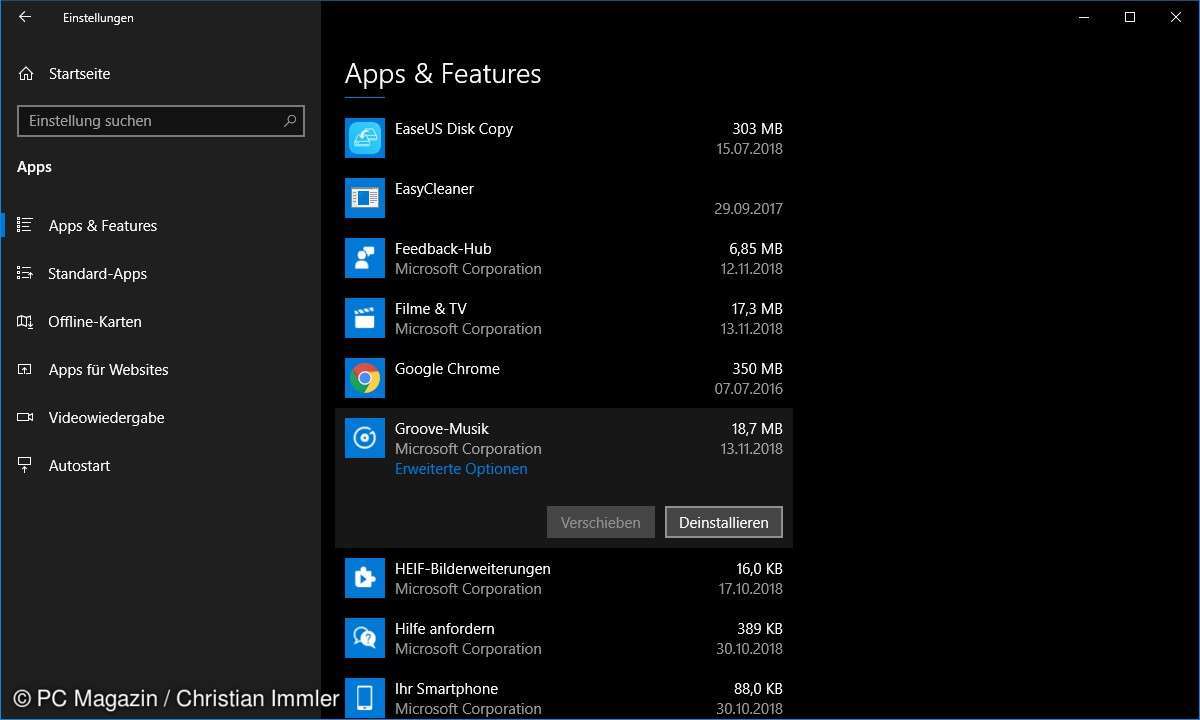
Task: Select the EasyCleaner entry name
Action: pyautogui.click(x=434, y=188)
